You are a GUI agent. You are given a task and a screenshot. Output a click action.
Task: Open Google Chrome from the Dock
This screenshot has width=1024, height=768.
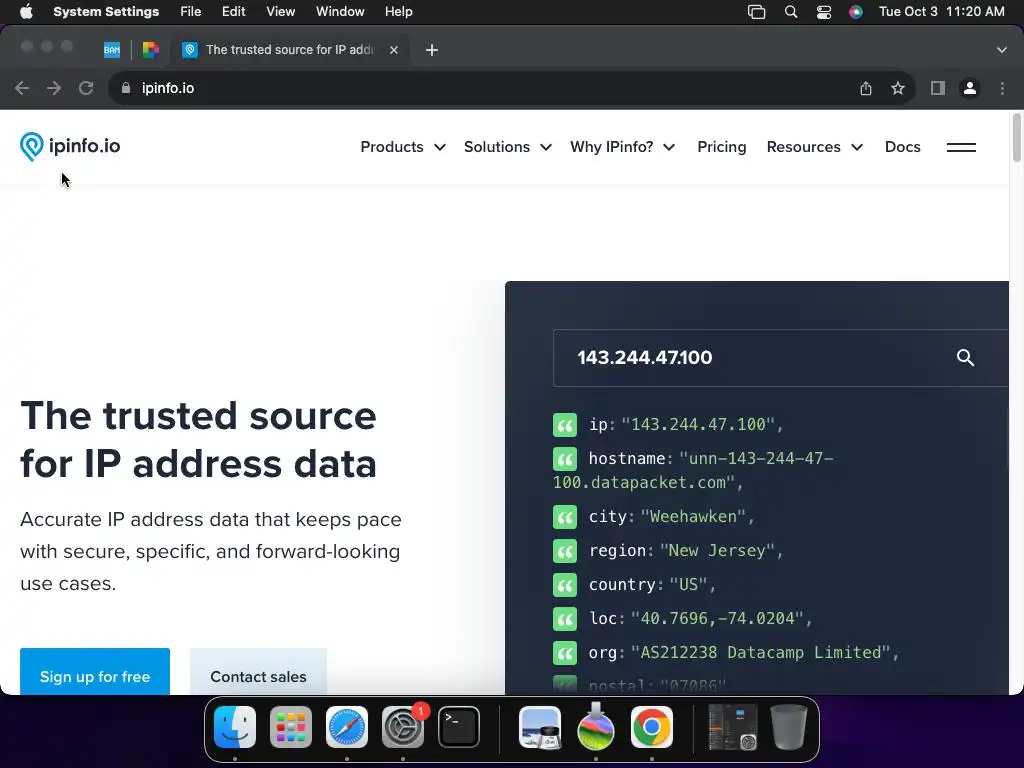coord(652,727)
